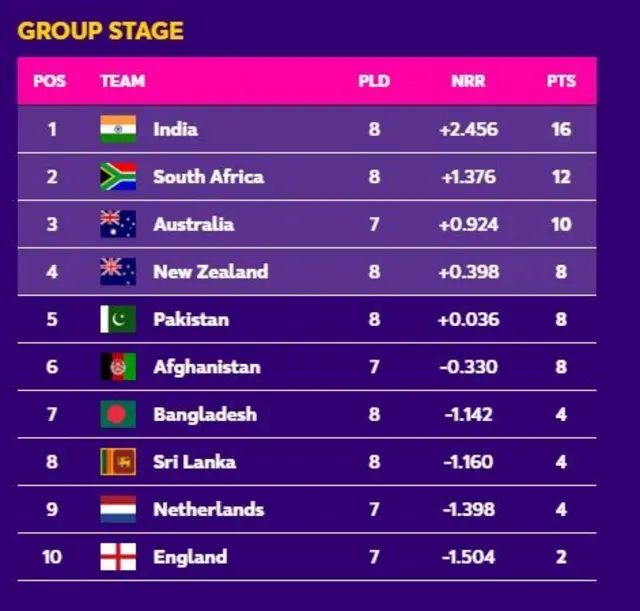Screen dimensions: 640x611
Task: Click the Sri Lanka flag icon
Action: 118,462
